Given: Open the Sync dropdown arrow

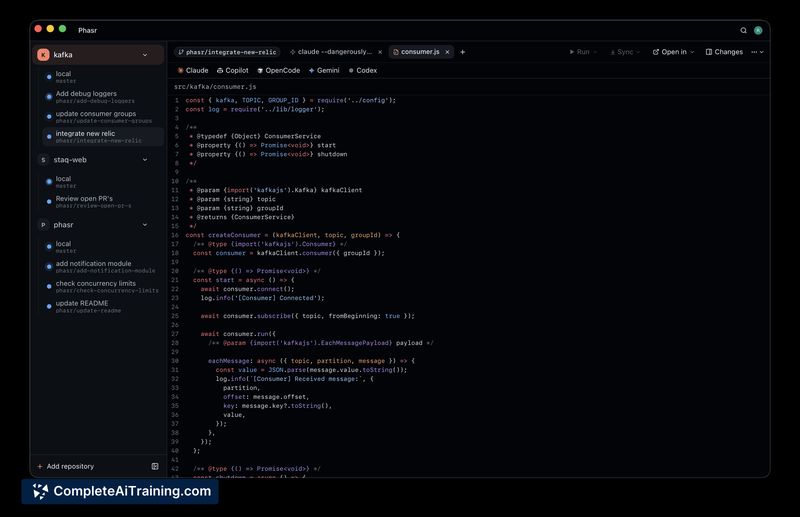Looking at the screenshot, I should click(638, 52).
